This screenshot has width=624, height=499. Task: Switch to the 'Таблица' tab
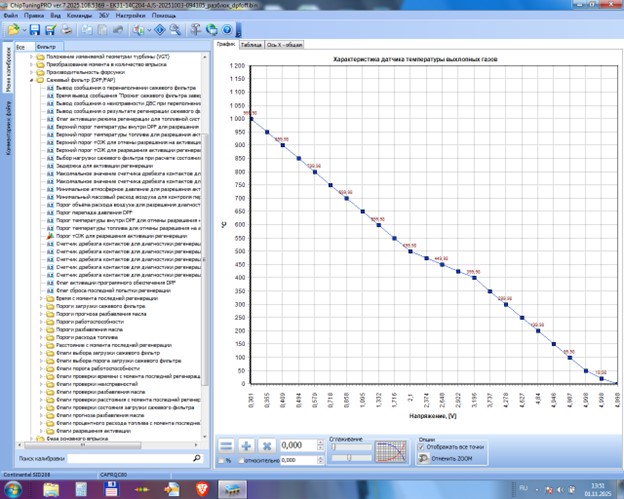(x=251, y=45)
